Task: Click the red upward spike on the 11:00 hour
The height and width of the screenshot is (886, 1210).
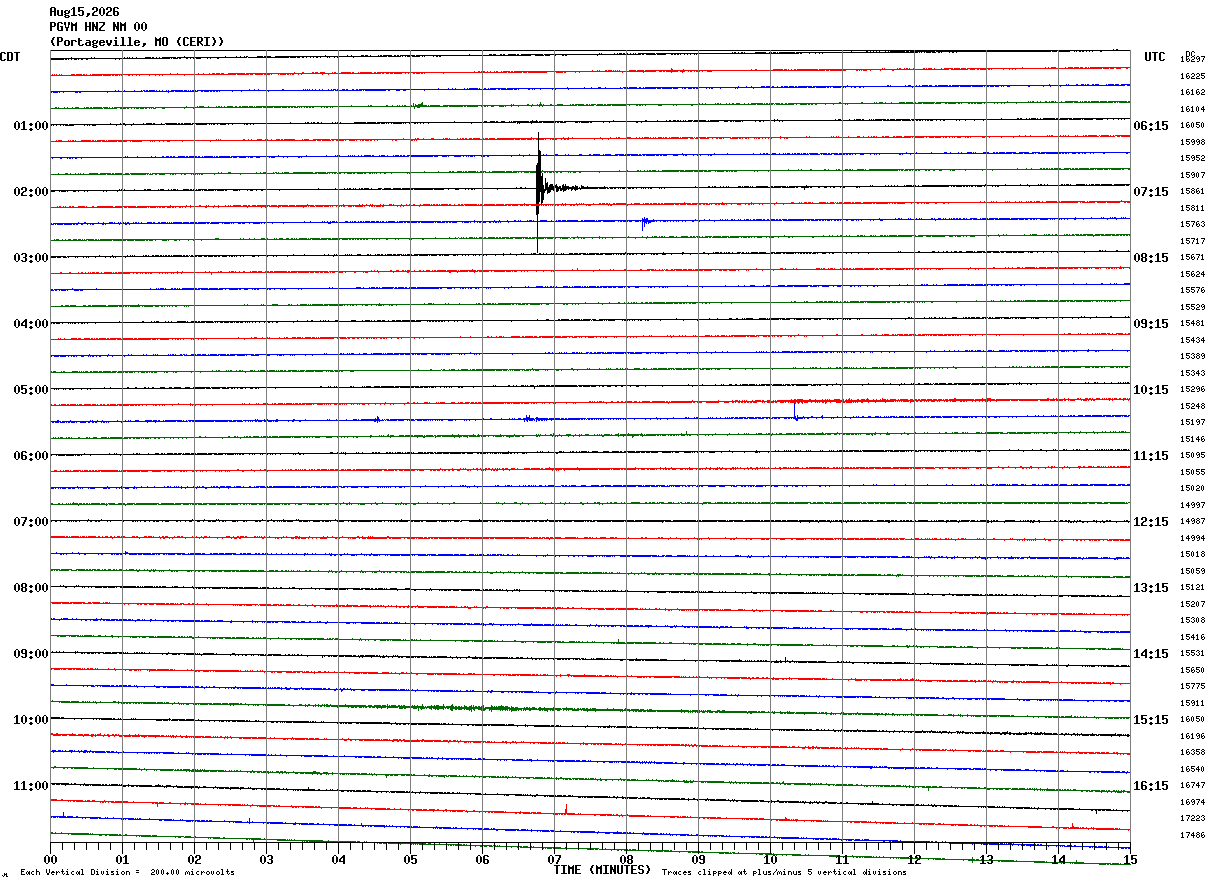Action: (566, 808)
